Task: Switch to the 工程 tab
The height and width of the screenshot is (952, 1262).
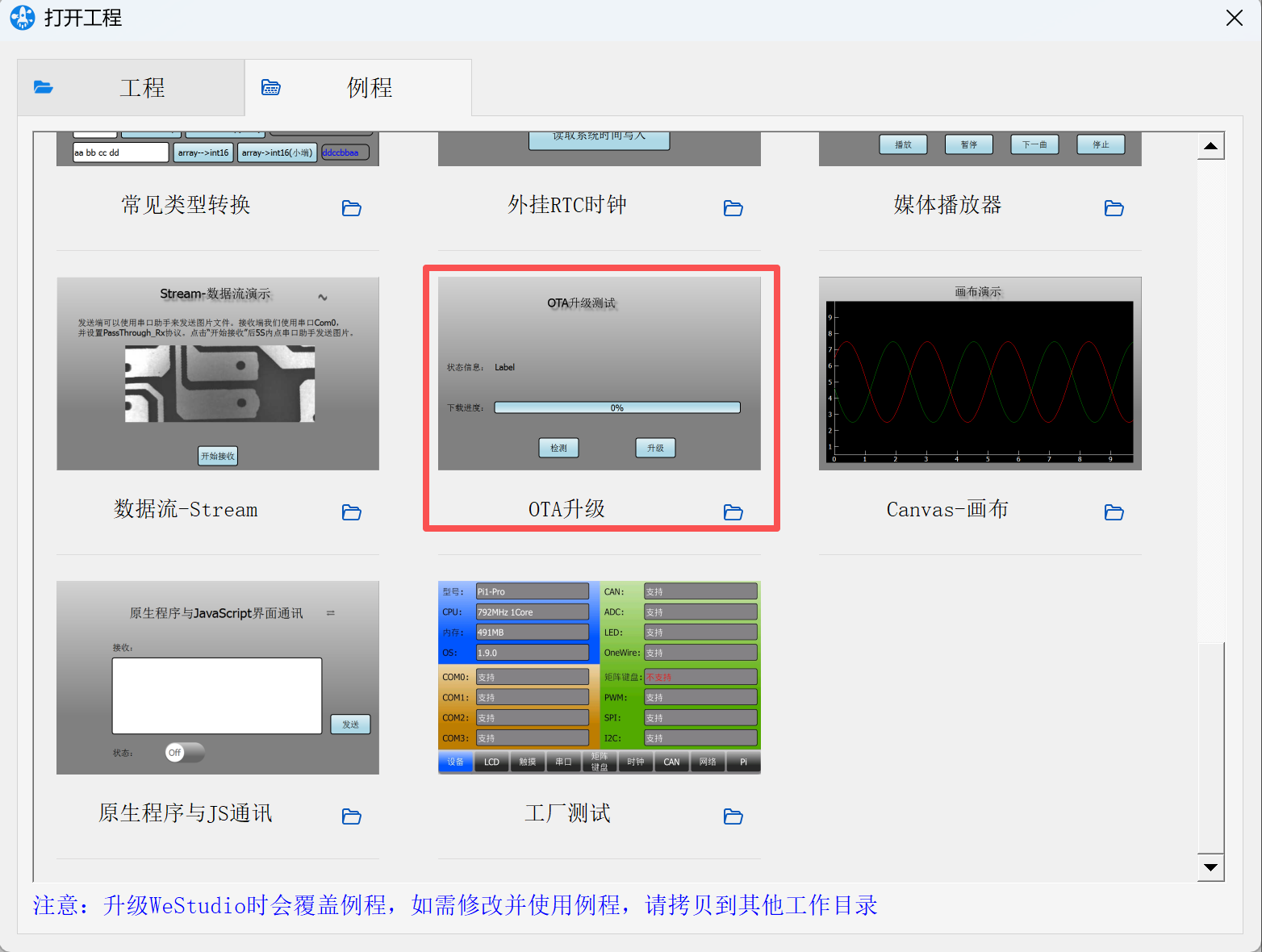Action: tap(142, 87)
